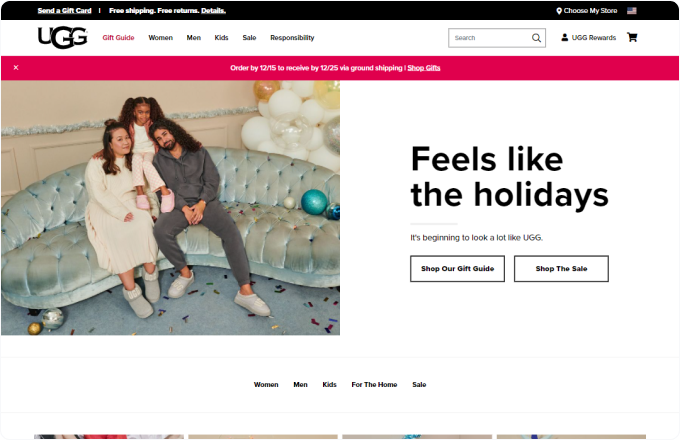Screen dimensions: 680x440
Task: Open the Women menu in header
Action: (160, 38)
